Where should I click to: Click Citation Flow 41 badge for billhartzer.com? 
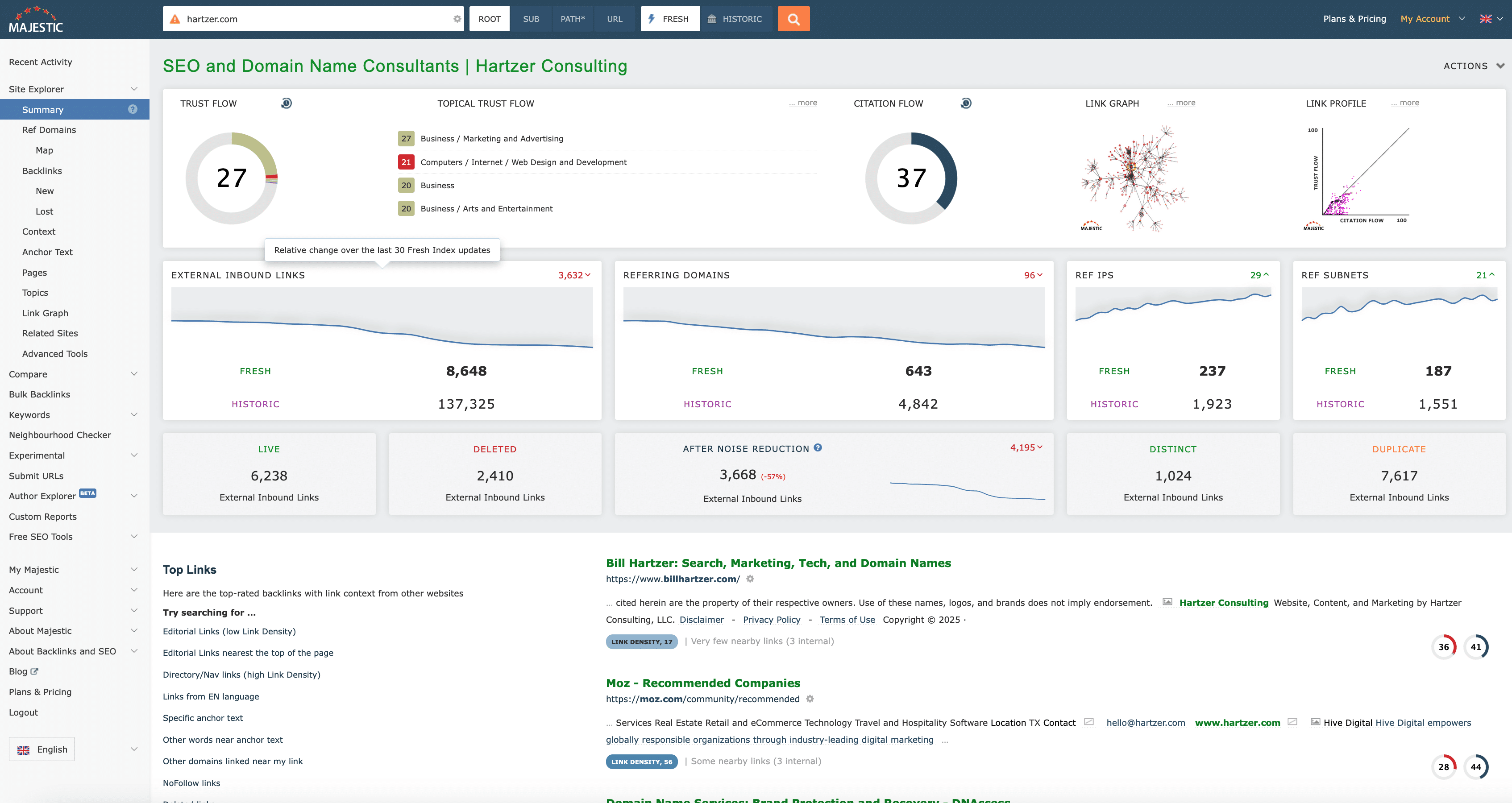coord(1475,647)
